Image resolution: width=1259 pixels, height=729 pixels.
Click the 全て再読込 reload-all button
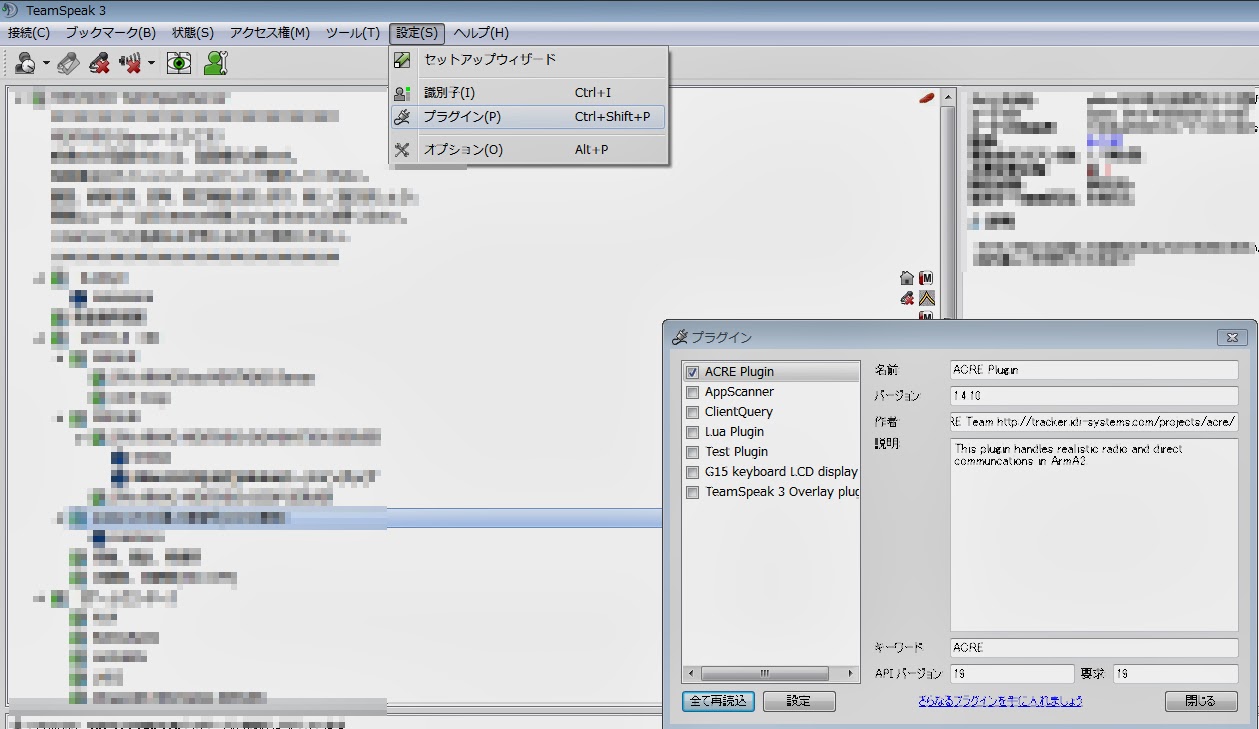[719, 701]
